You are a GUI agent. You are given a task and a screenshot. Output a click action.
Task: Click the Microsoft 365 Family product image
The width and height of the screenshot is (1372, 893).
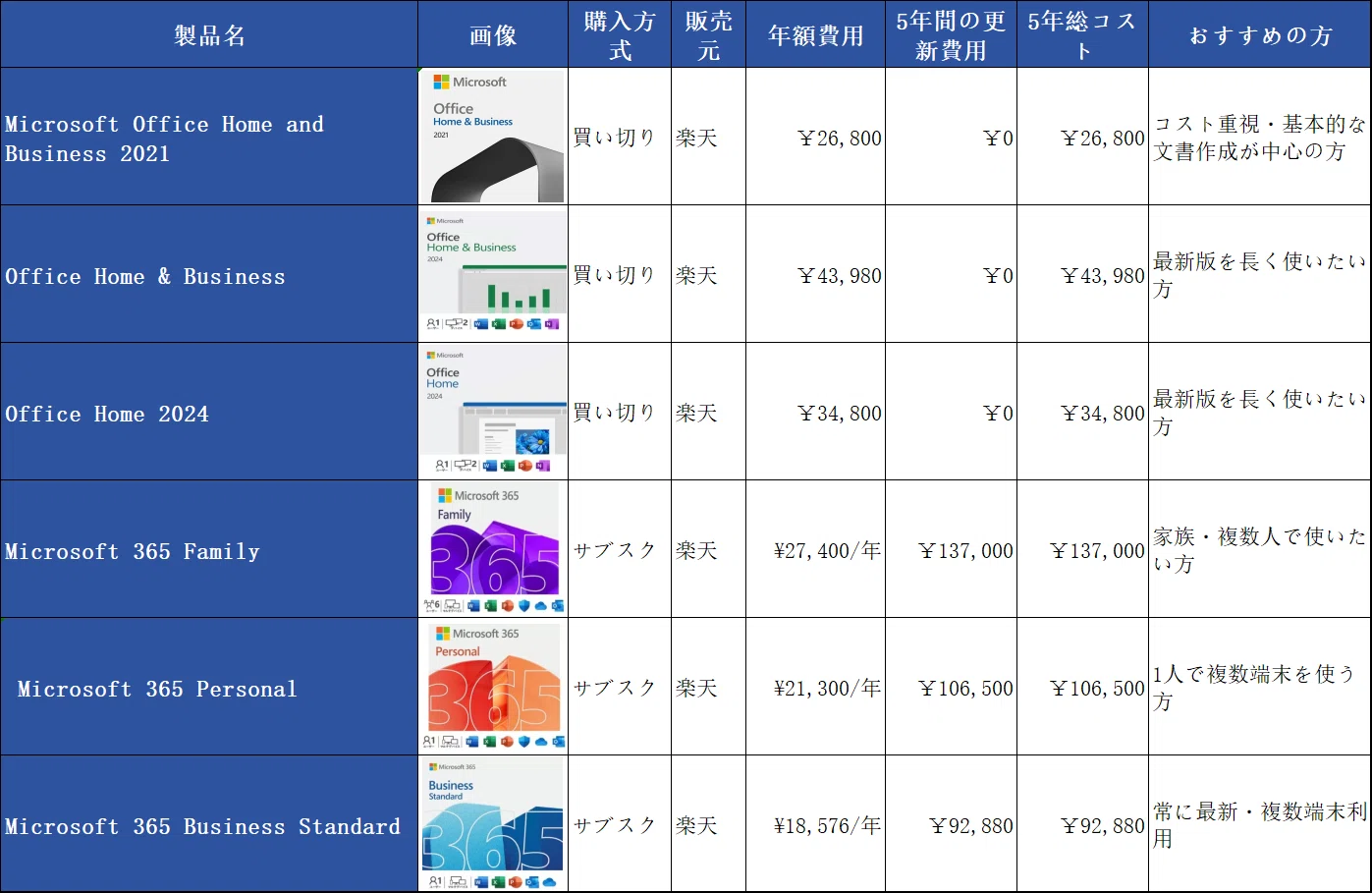pos(494,547)
